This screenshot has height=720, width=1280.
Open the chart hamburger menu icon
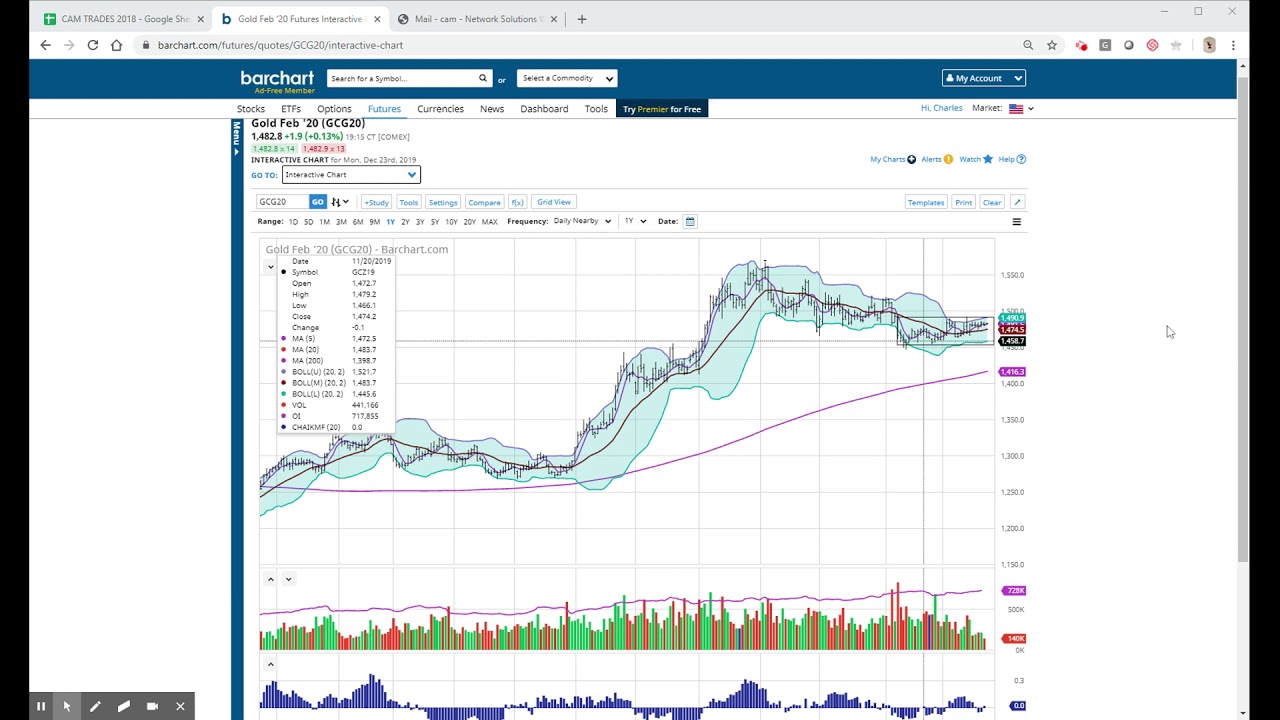click(1016, 222)
